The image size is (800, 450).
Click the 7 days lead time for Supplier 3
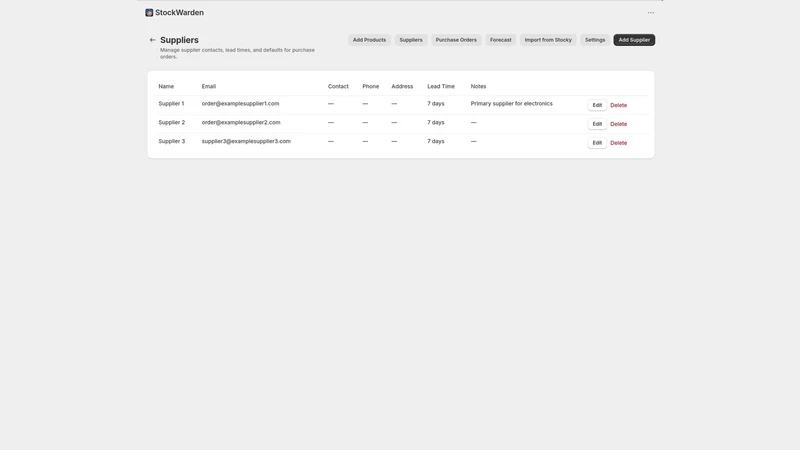click(436, 141)
